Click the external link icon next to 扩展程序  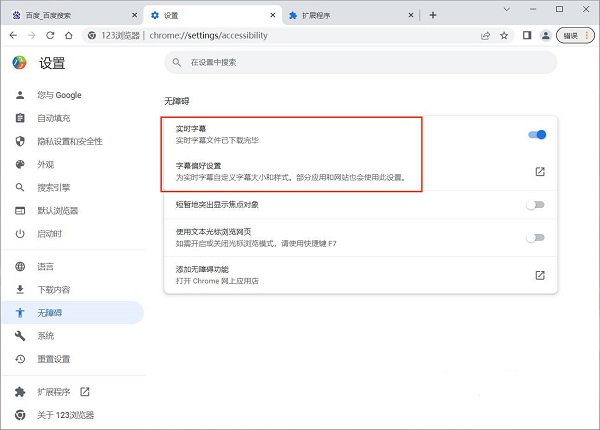(85, 392)
